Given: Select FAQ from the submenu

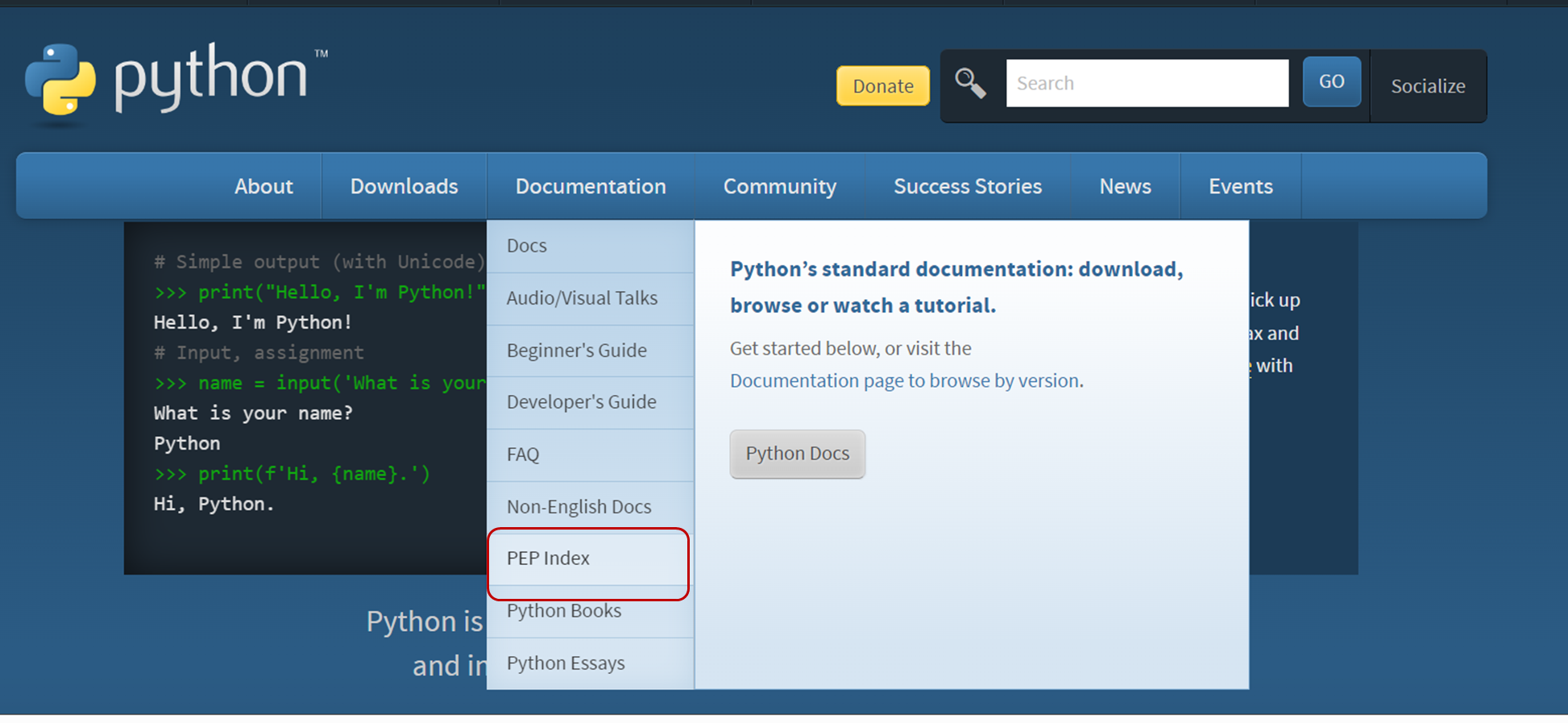Looking at the screenshot, I should point(591,455).
